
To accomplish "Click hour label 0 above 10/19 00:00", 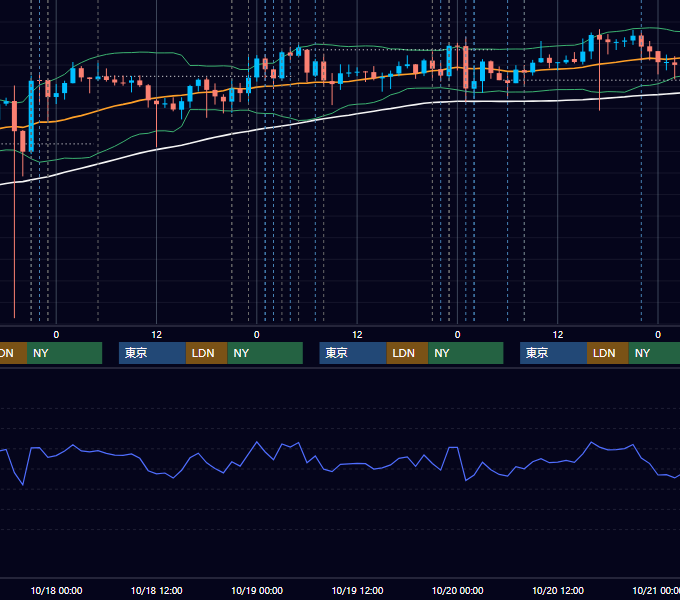I will (x=257, y=335).
